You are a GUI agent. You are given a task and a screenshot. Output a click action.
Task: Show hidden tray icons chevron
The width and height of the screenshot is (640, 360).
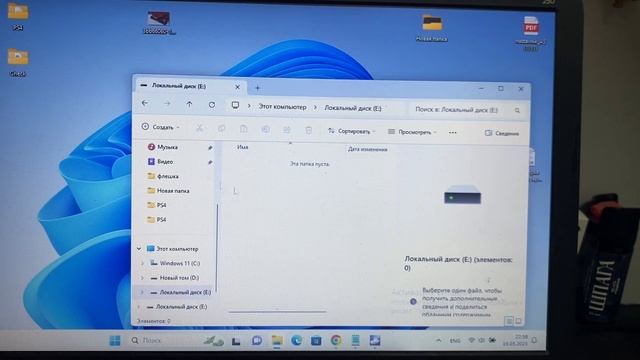pos(438,340)
